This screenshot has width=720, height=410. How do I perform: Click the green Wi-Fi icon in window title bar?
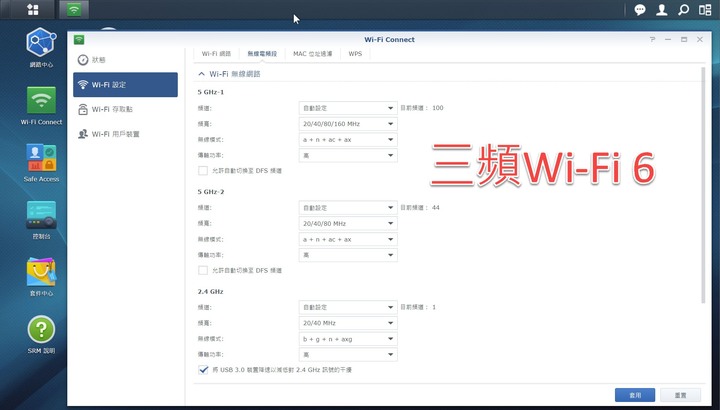(79, 39)
